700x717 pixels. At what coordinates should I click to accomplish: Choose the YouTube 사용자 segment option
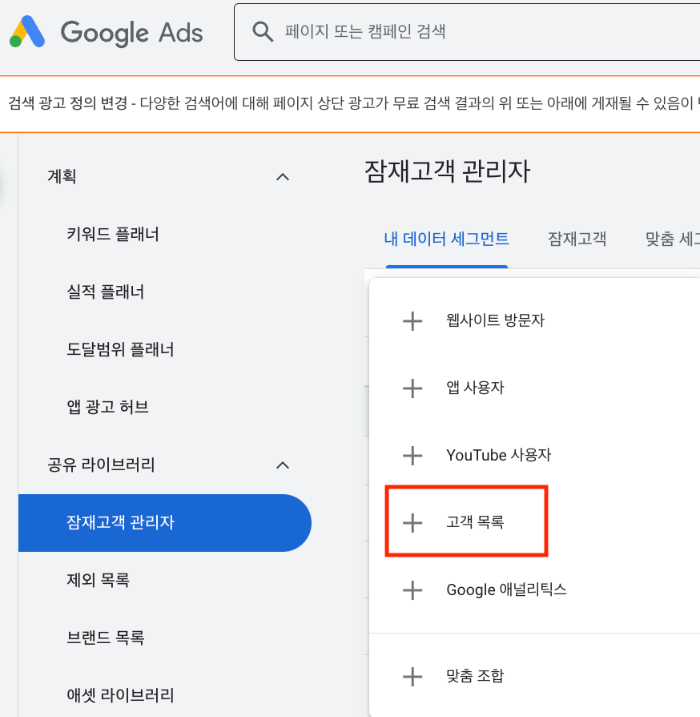(x=499, y=455)
